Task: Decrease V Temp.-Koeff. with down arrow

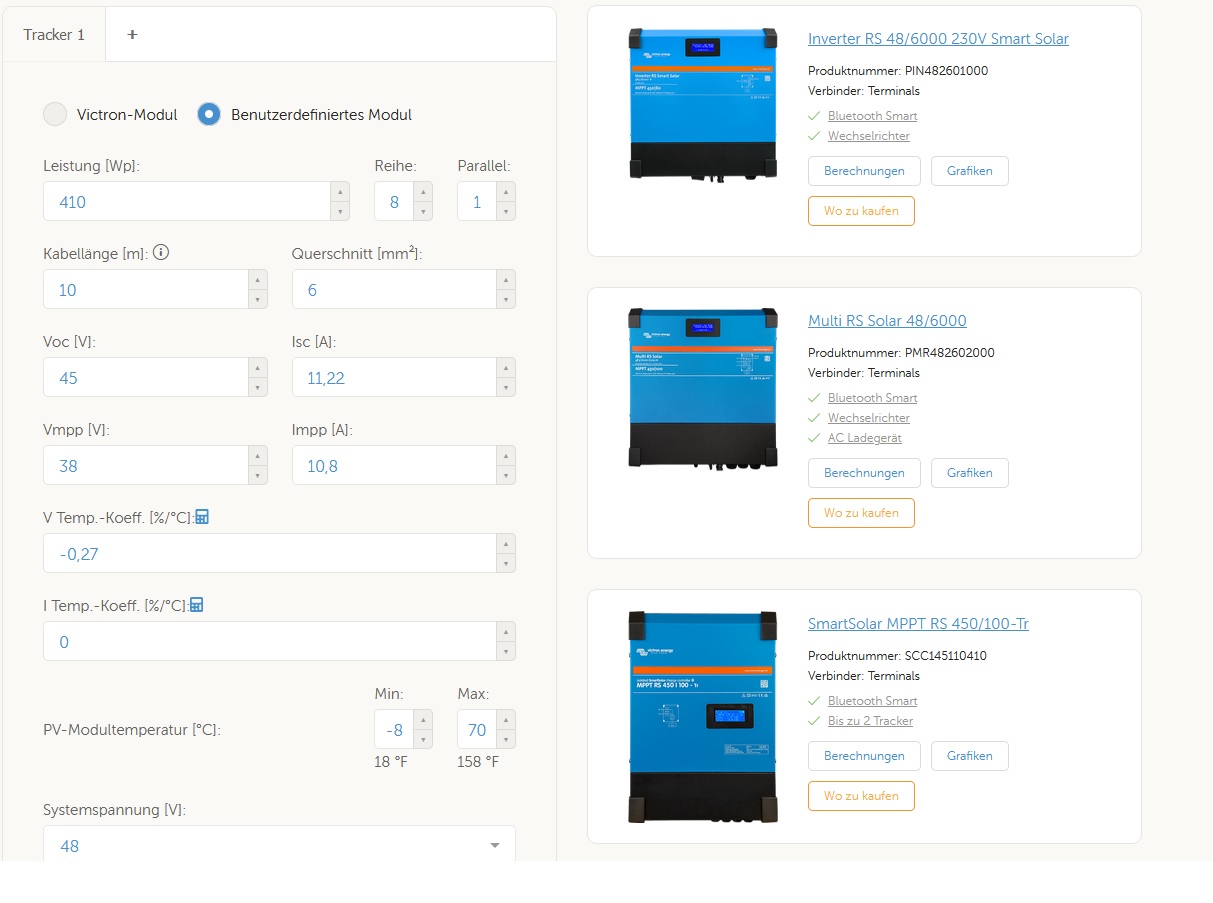Action: click(506, 563)
